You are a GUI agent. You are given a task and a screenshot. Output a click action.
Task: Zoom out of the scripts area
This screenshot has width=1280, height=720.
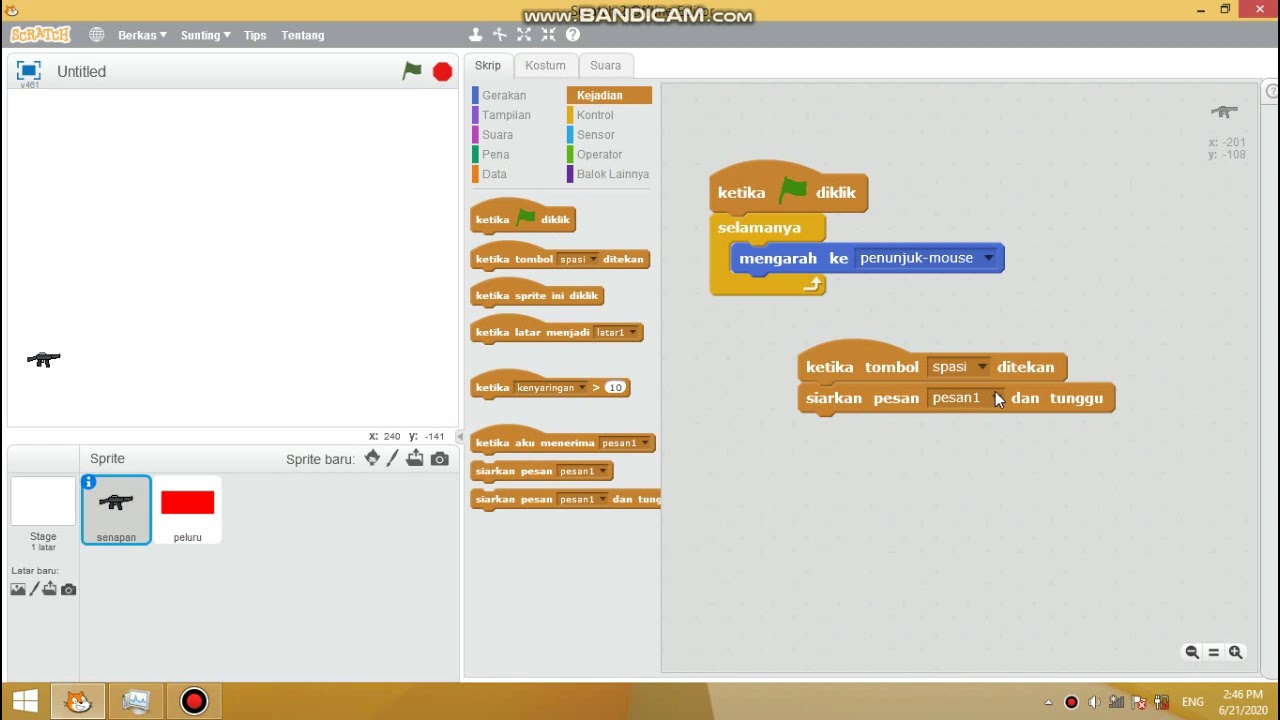click(x=1192, y=652)
